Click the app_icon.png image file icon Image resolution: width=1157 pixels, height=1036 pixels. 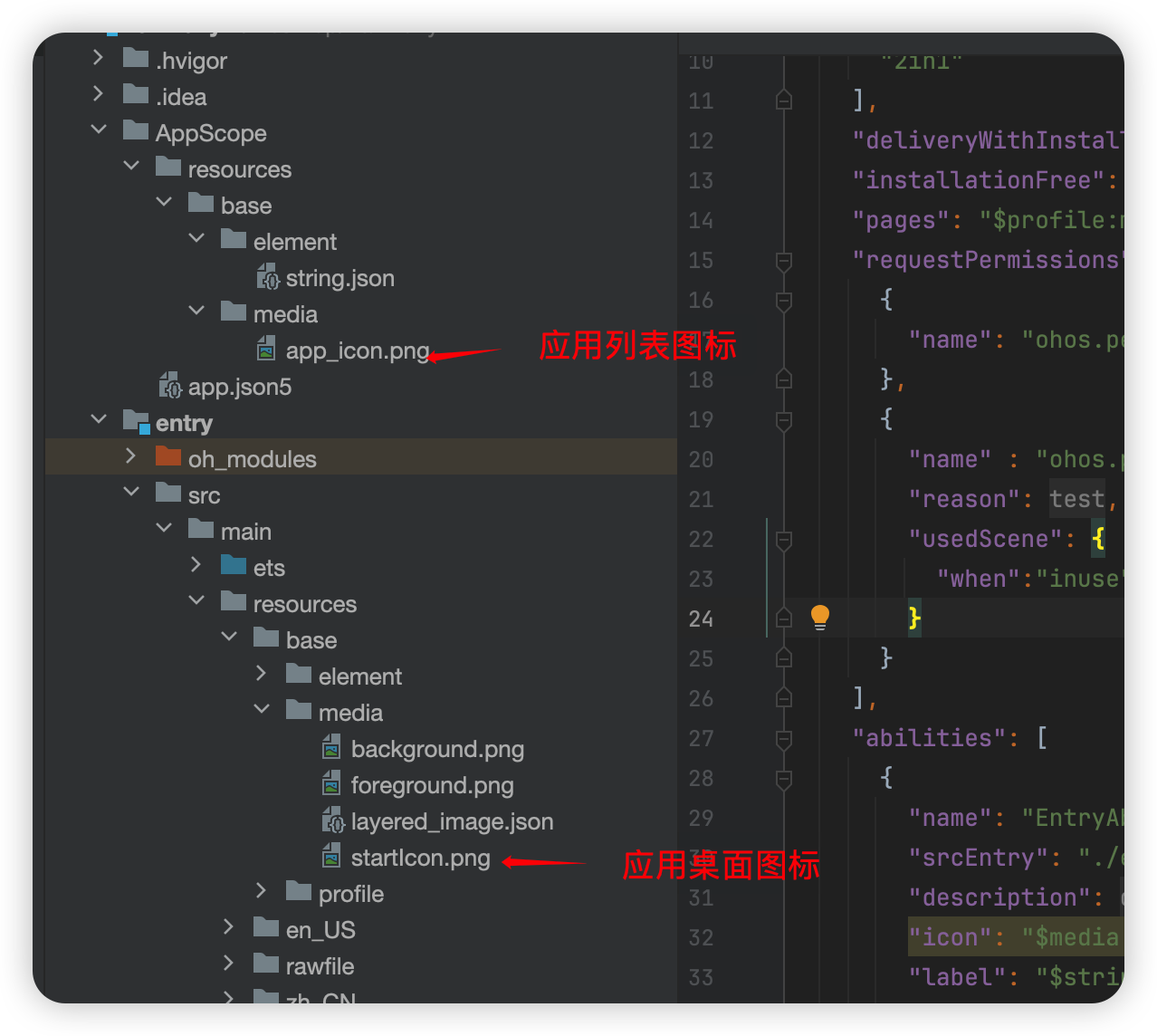266,350
